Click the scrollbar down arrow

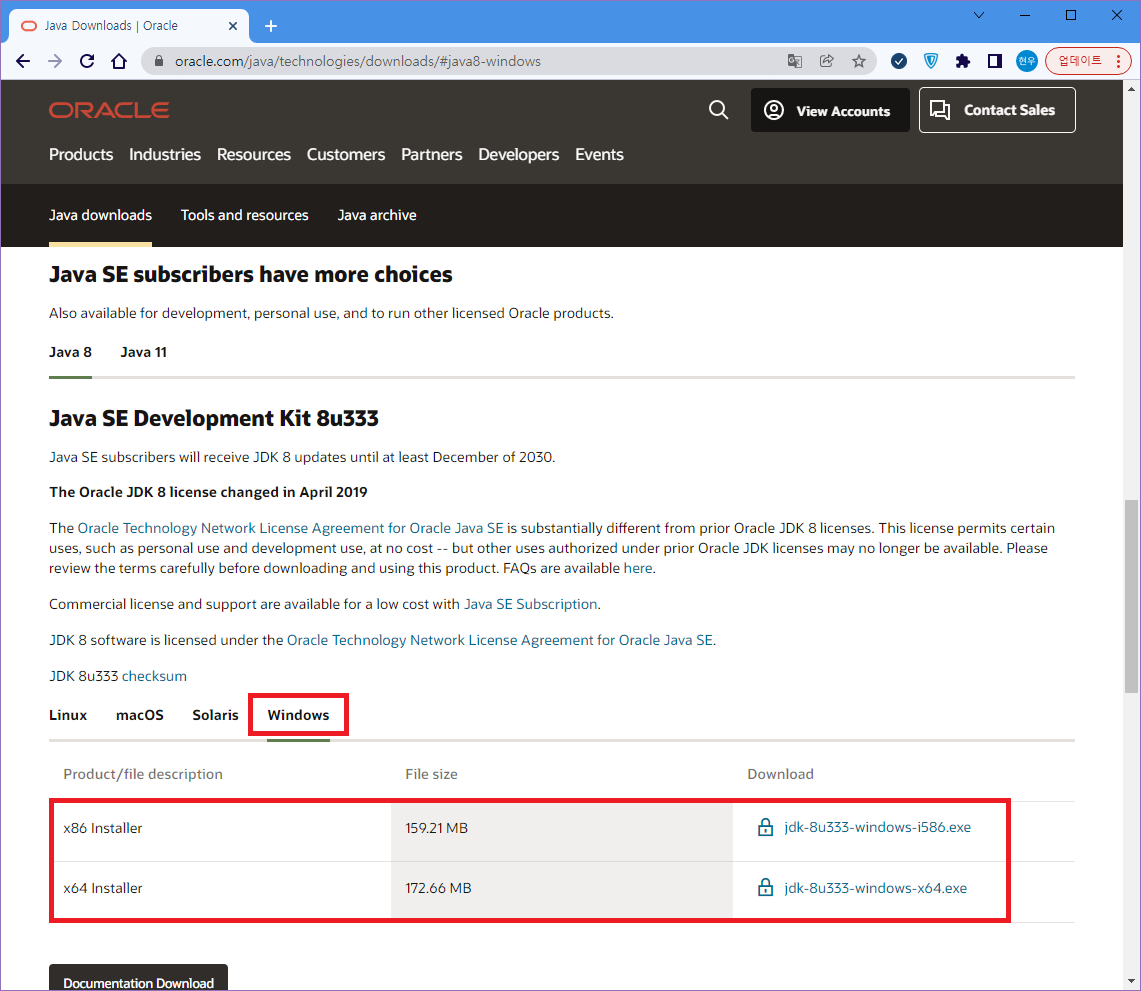(1132, 980)
